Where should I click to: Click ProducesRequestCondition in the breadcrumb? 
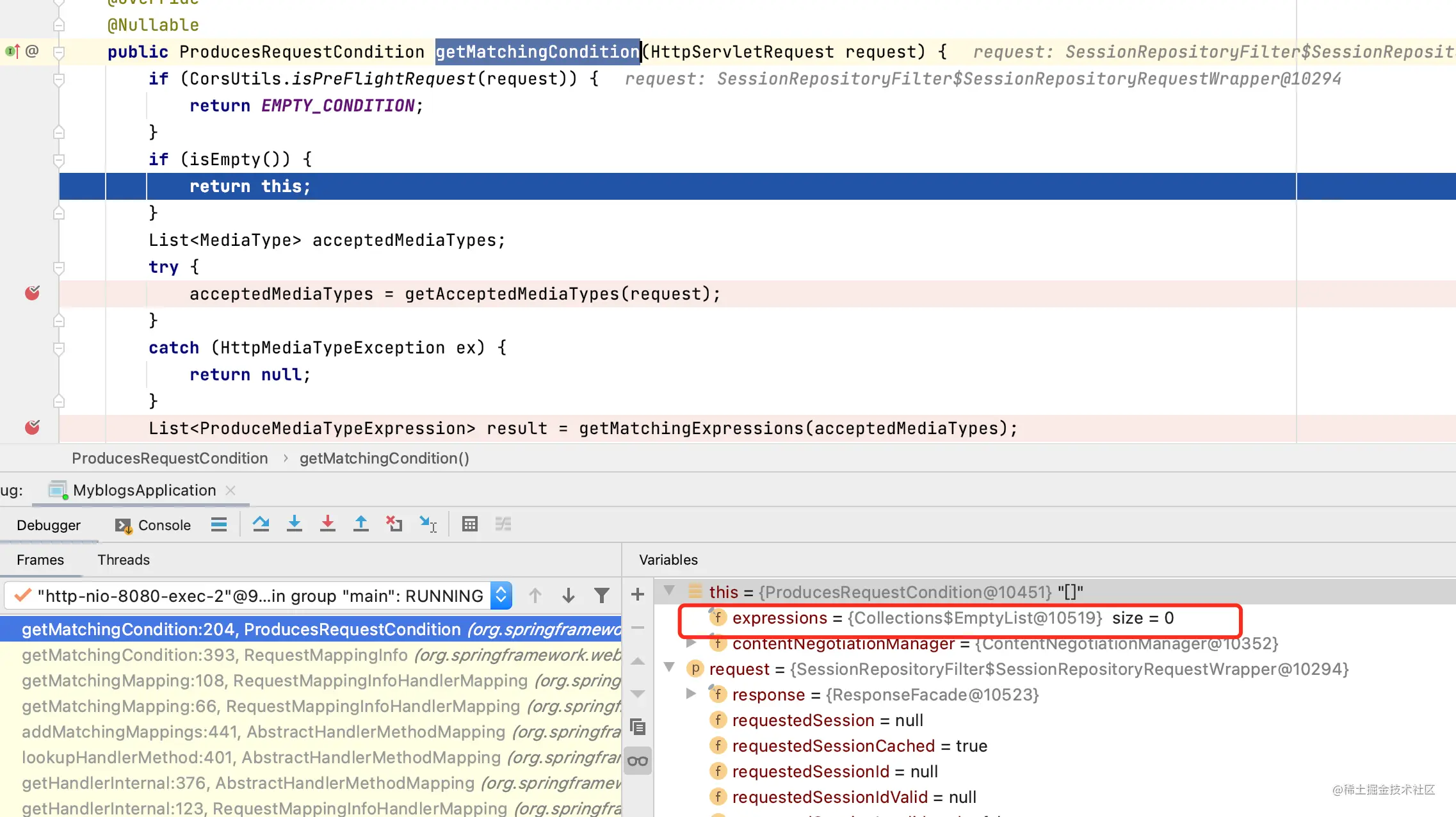(x=170, y=458)
